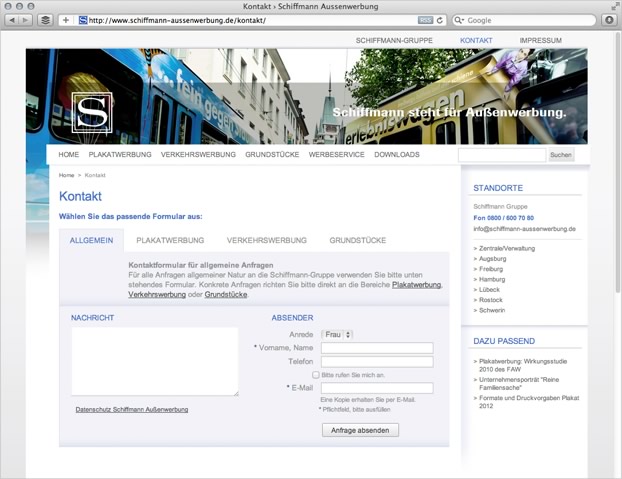Open PLAKATWERBUNG in main navigation
622x479 pixels.
[120, 155]
